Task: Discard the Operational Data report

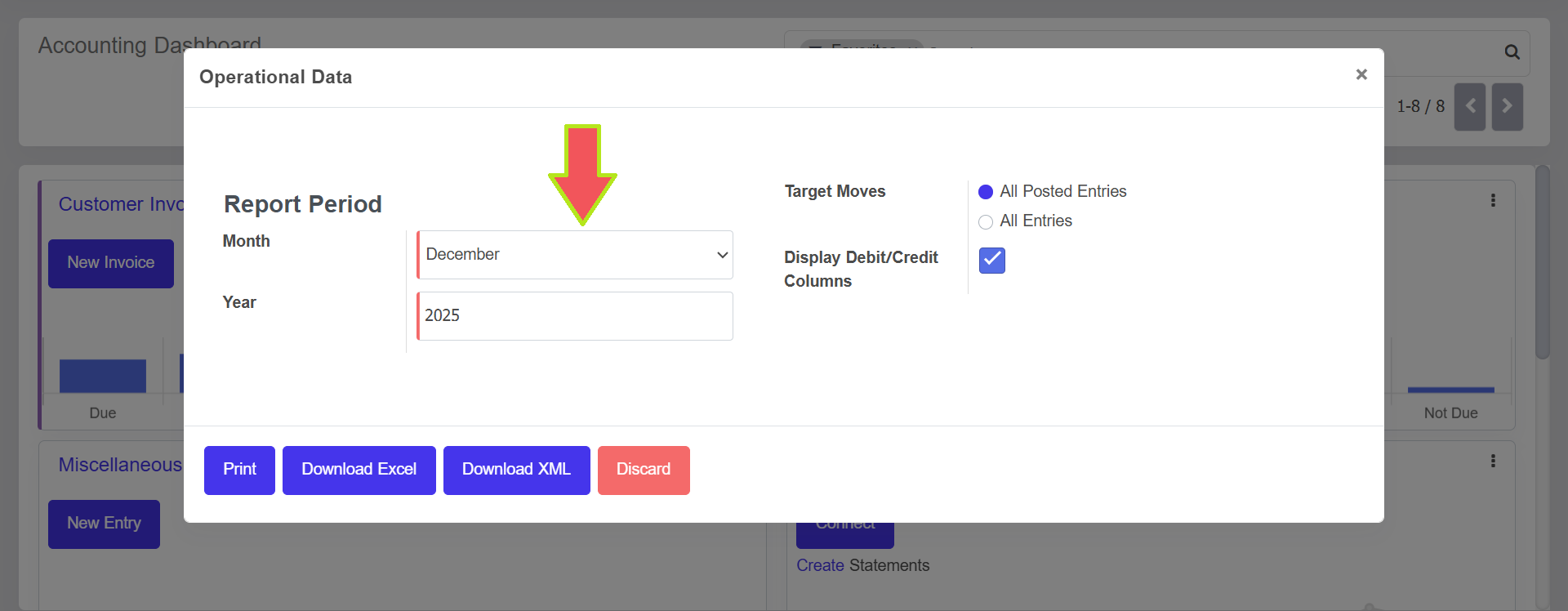Action: tap(644, 470)
